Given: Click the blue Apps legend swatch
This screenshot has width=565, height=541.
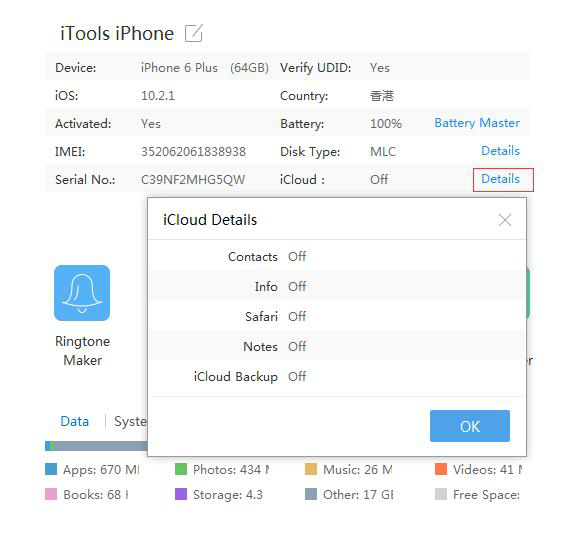Looking at the screenshot, I should coord(51,469).
